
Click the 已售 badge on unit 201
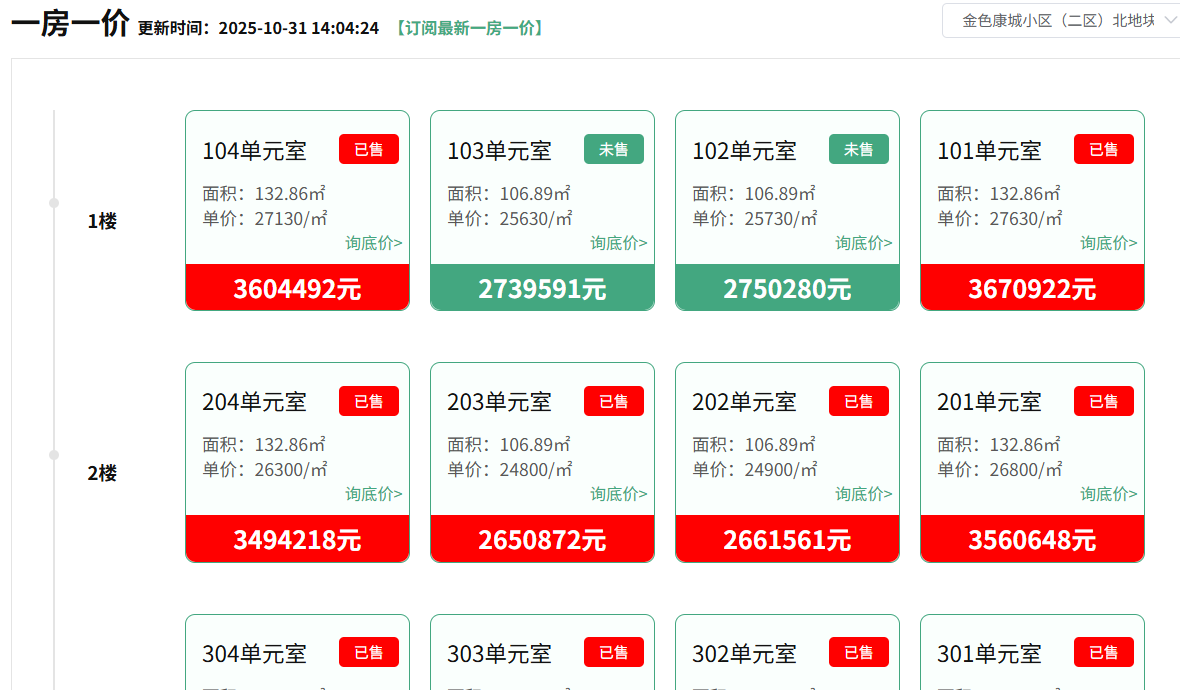click(1103, 401)
